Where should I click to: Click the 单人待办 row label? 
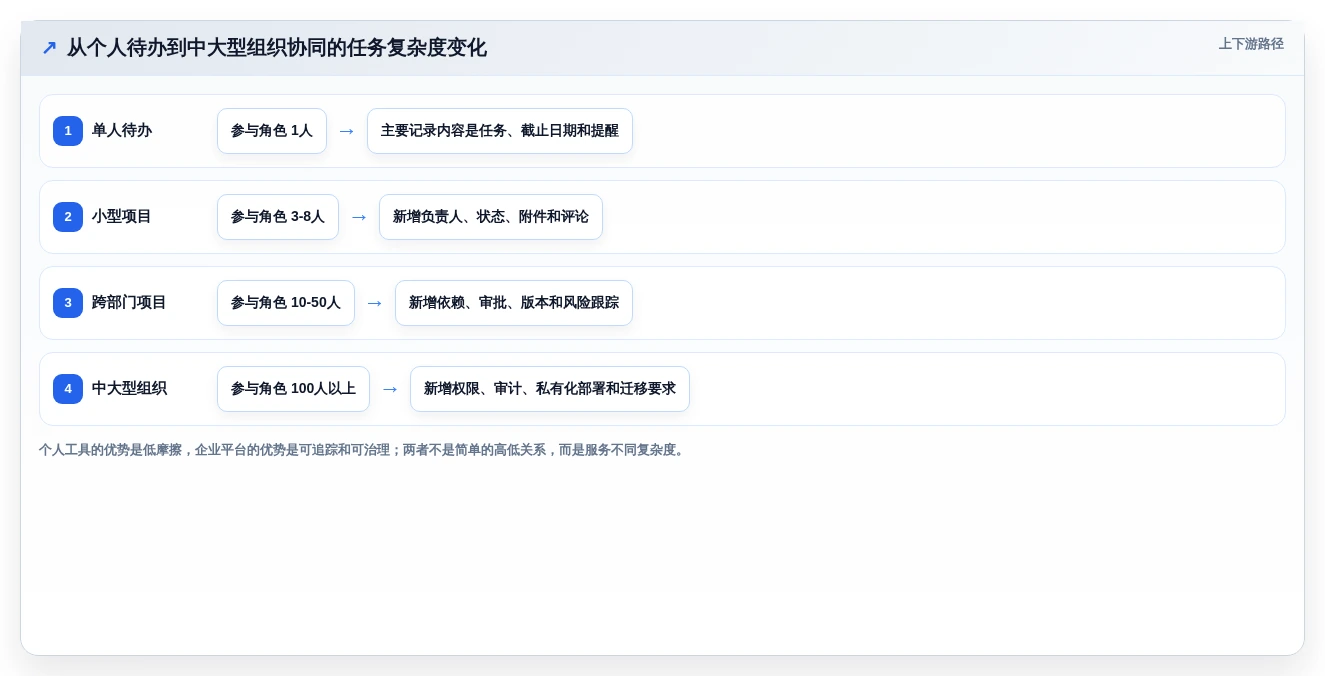(x=122, y=131)
